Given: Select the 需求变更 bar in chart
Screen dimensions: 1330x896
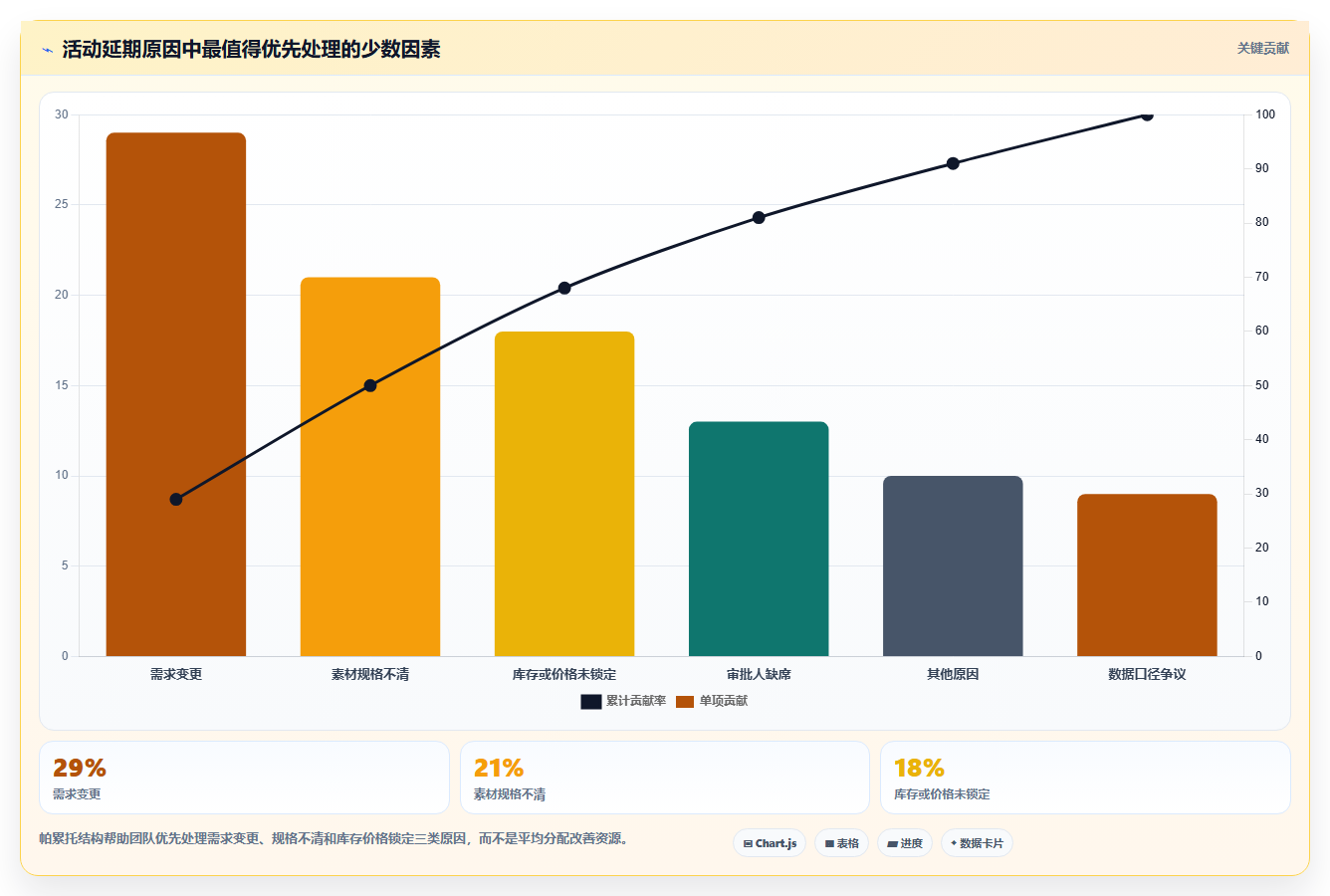Looking at the screenshot, I should click(x=176, y=394).
